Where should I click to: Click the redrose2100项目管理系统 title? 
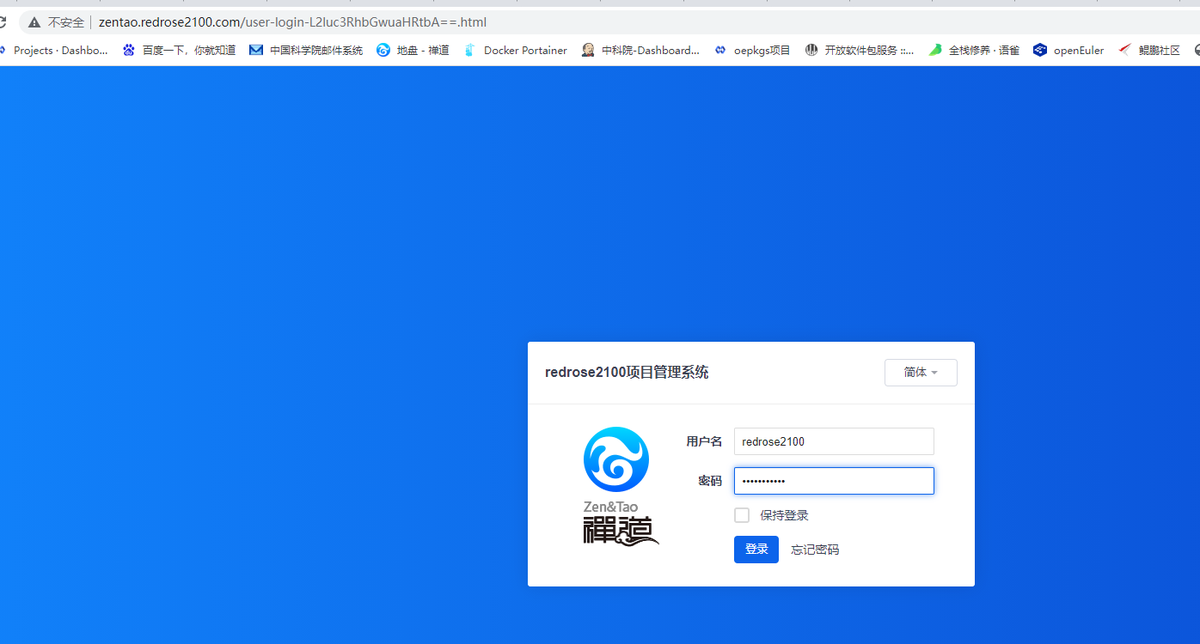click(x=627, y=372)
